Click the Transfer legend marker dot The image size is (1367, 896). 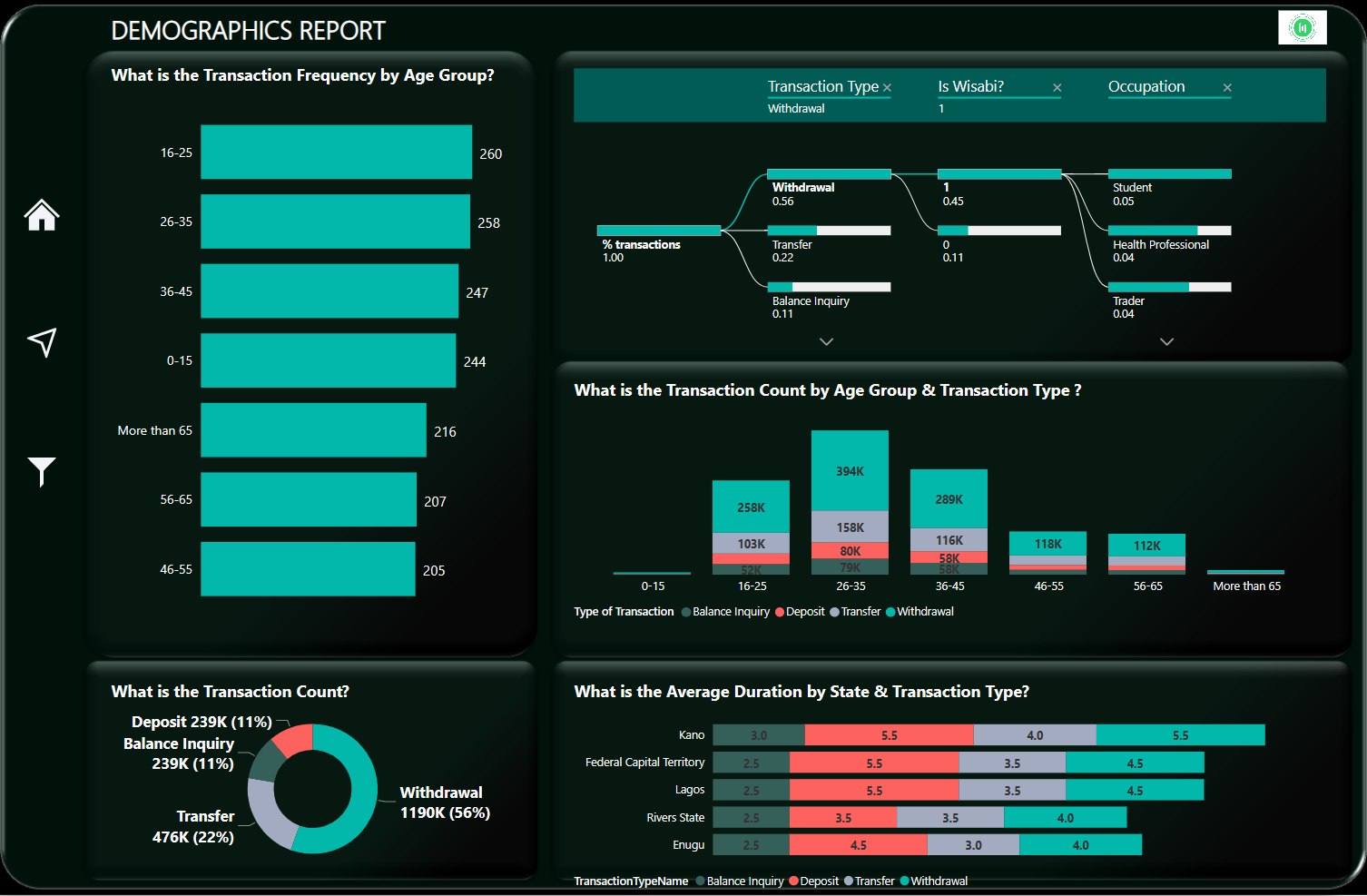837,611
